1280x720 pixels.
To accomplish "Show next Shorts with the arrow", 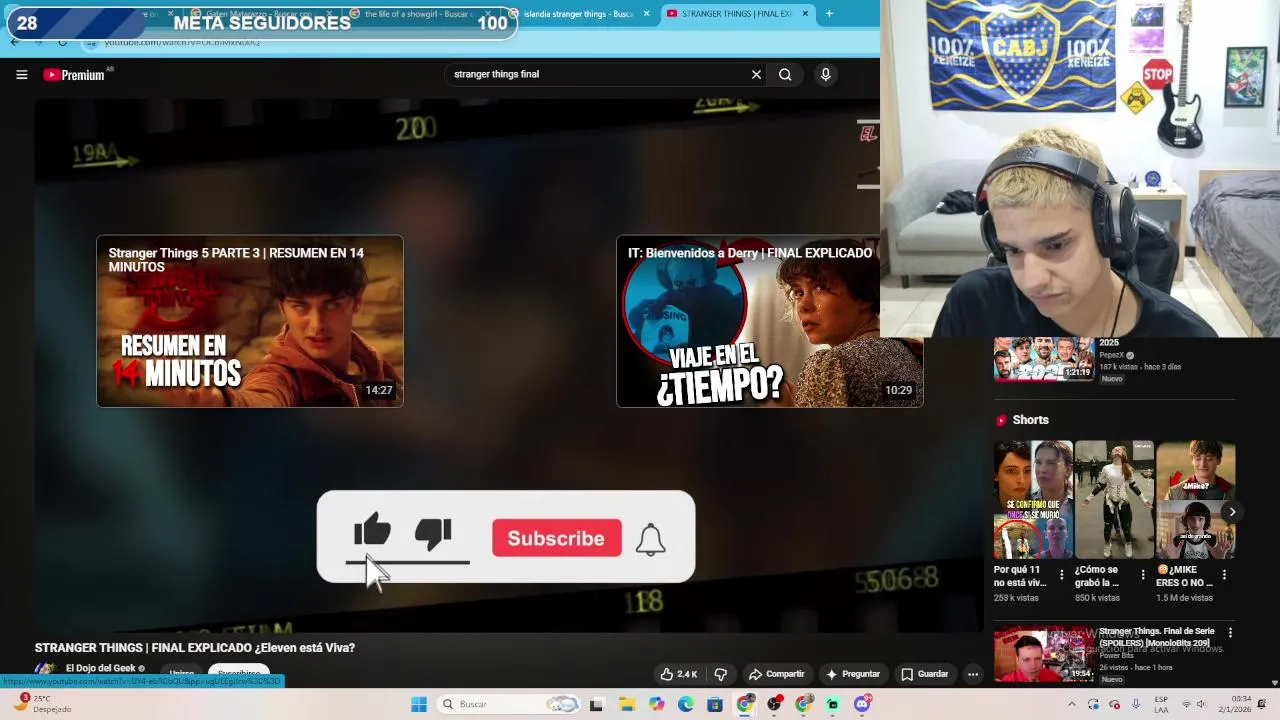I will [1232, 512].
